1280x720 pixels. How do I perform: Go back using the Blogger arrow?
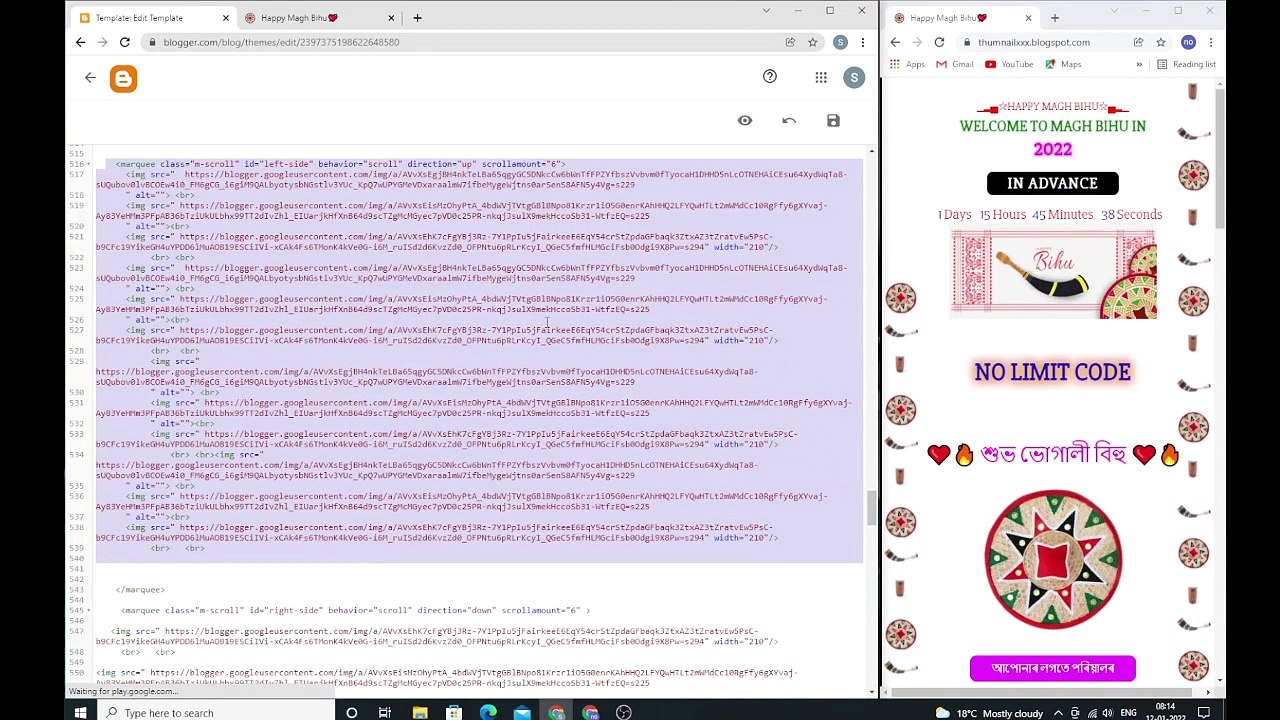click(90, 77)
